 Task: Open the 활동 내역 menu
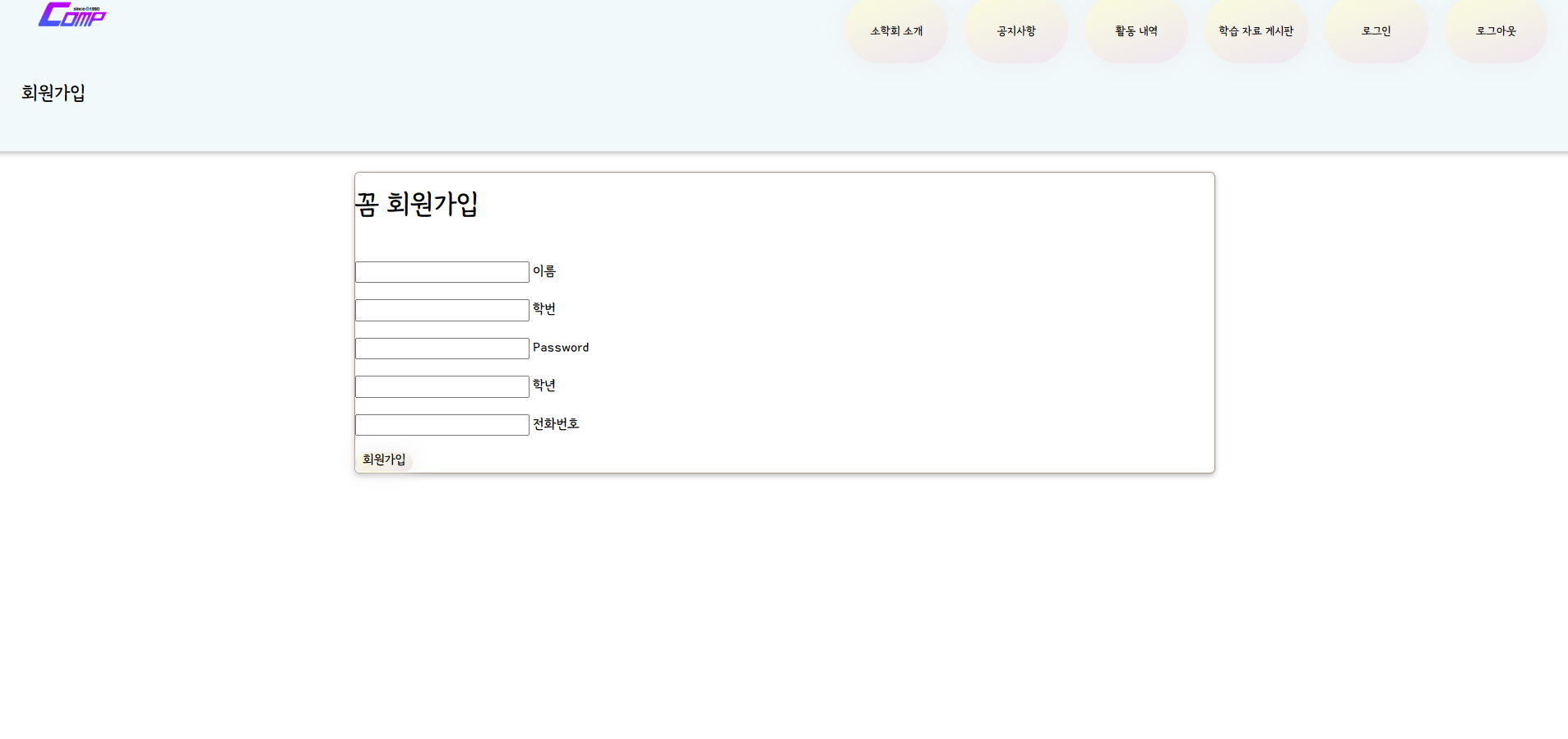tap(1136, 31)
